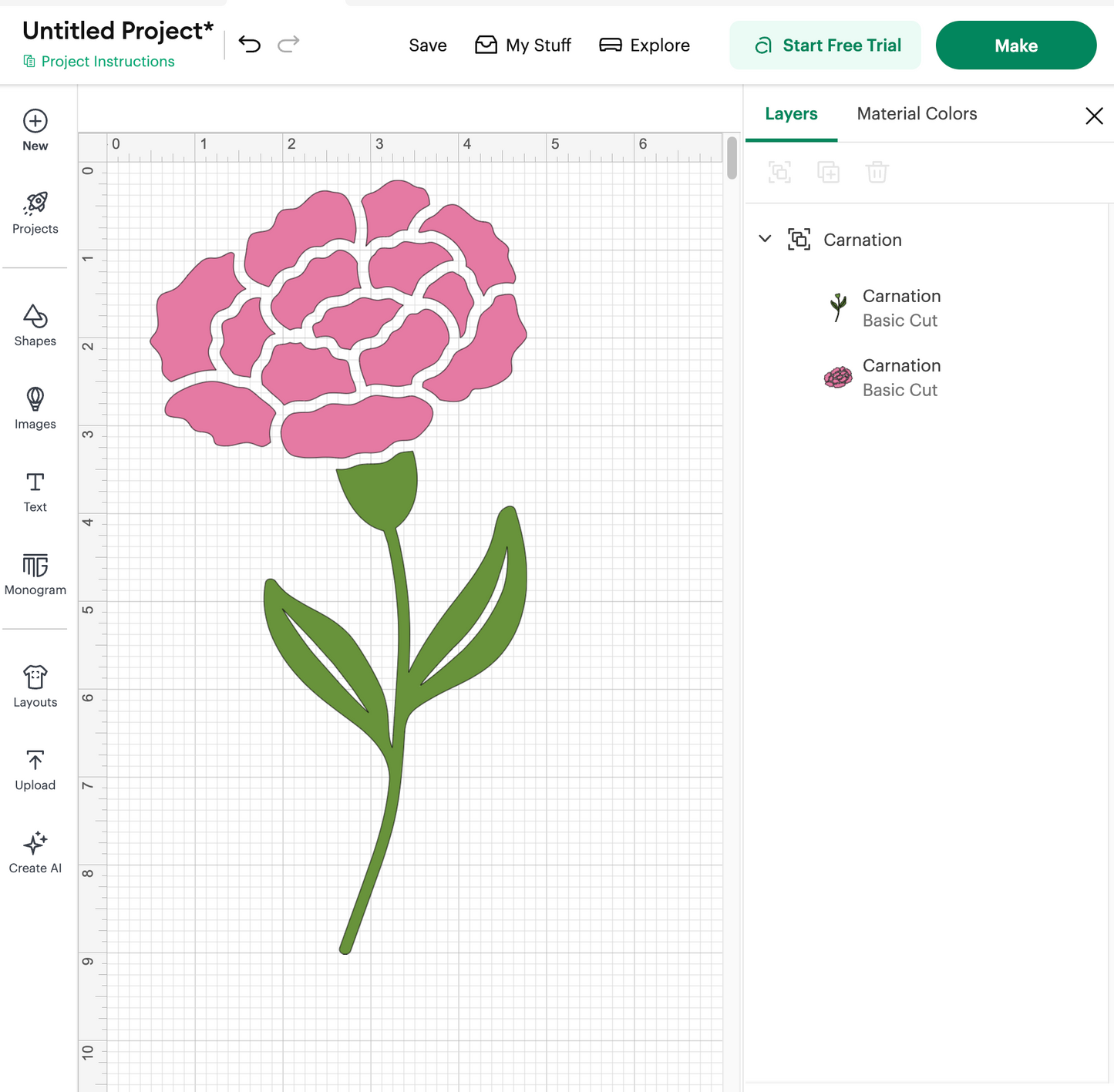Select the pink flower Carnation layer
1114x1092 pixels.
pyautogui.click(x=927, y=378)
